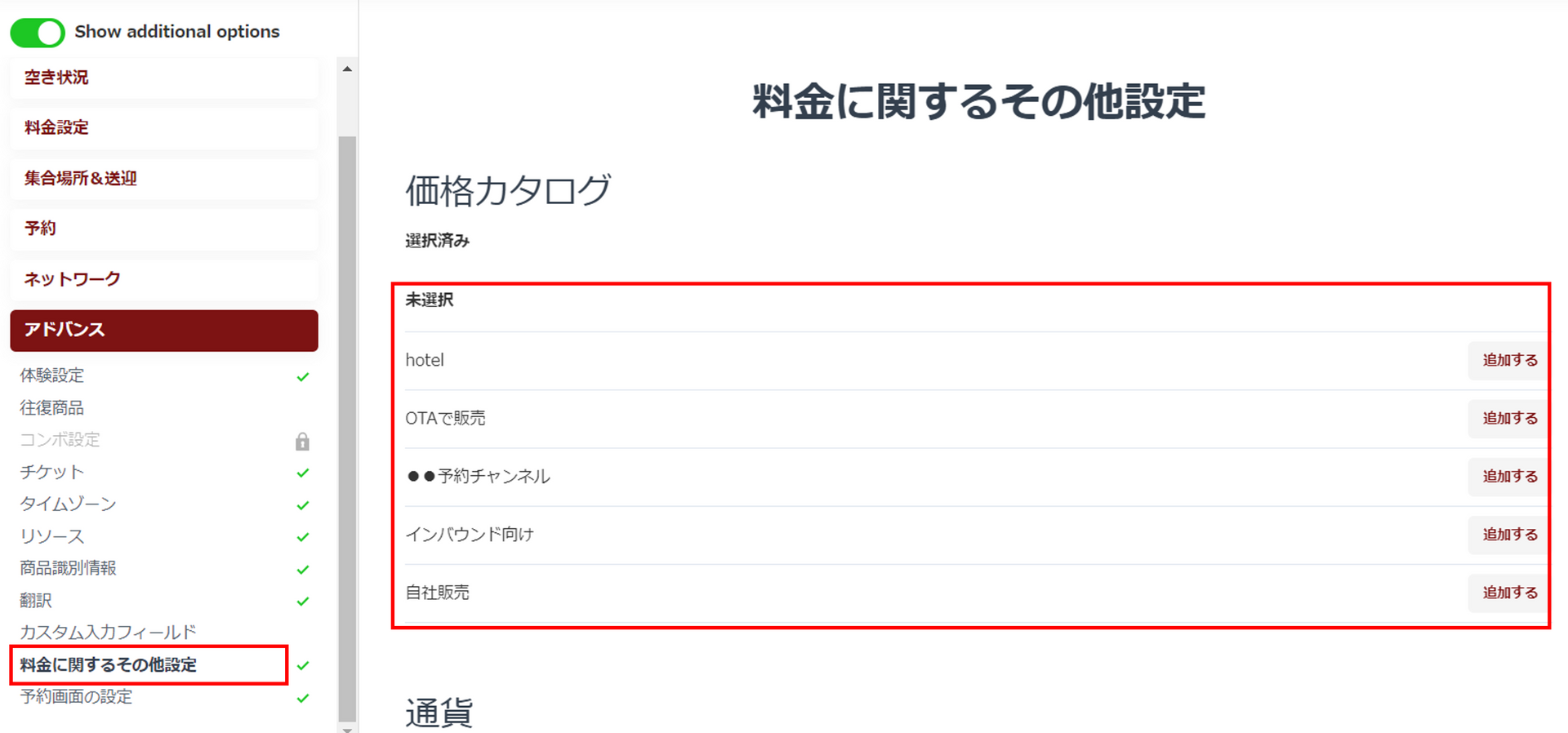Toggle the Show additional options switch
The width and height of the screenshot is (1568, 733).
[38, 33]
